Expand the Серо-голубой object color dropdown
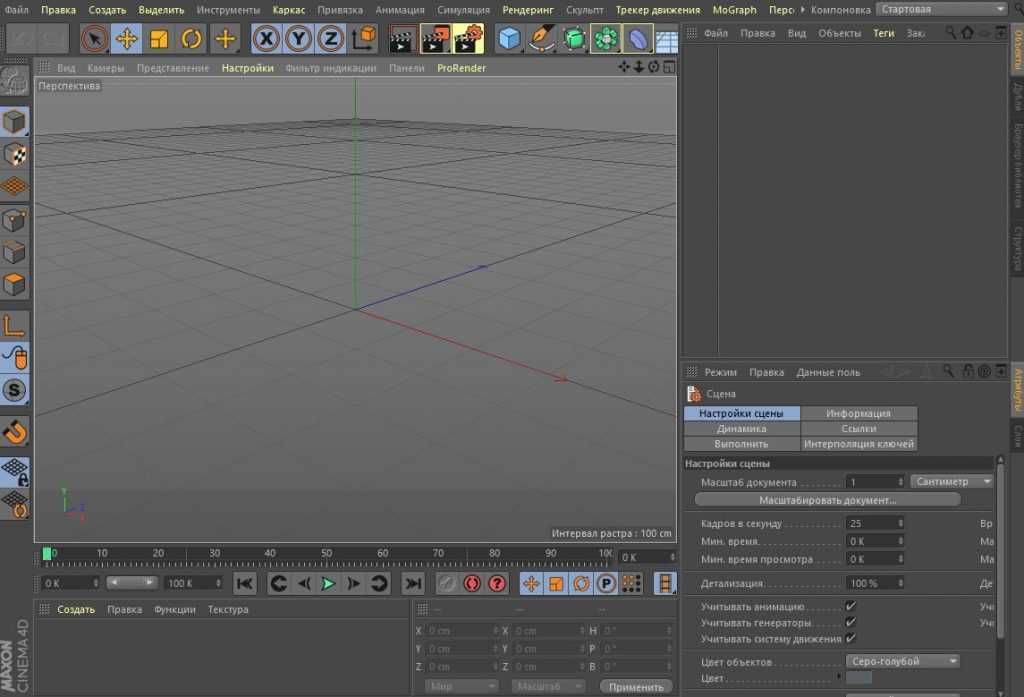The image size is (1024, 697). pos(902,661)
